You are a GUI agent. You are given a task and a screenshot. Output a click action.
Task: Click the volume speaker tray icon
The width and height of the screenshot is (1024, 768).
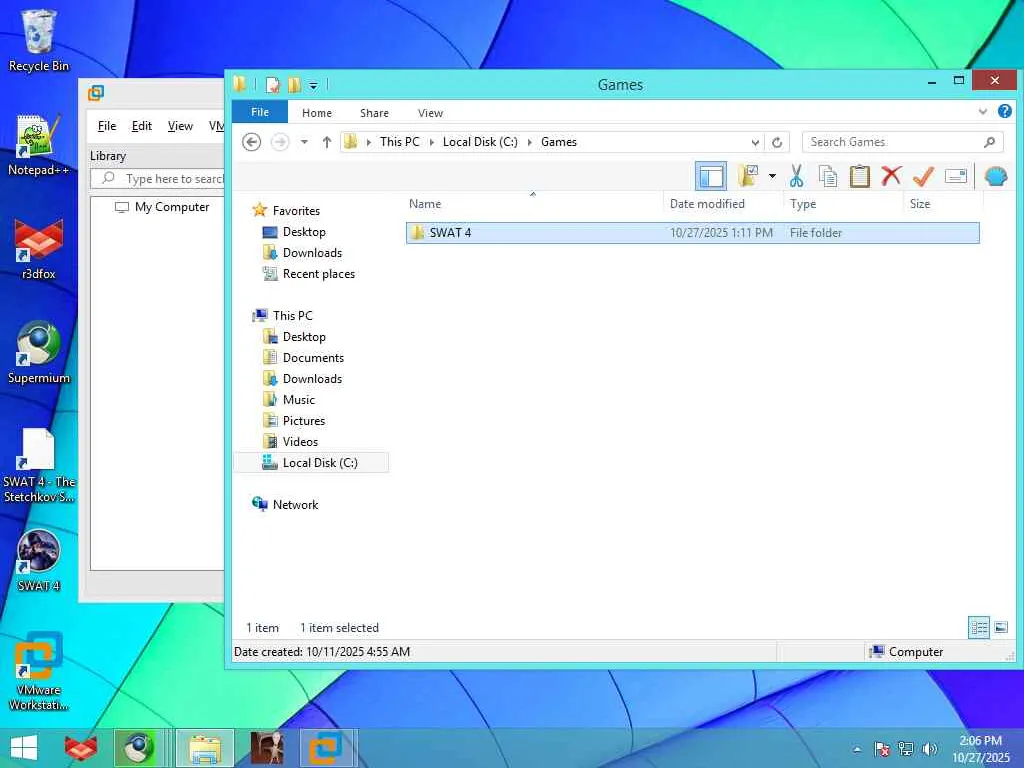(x=929, y=749)
